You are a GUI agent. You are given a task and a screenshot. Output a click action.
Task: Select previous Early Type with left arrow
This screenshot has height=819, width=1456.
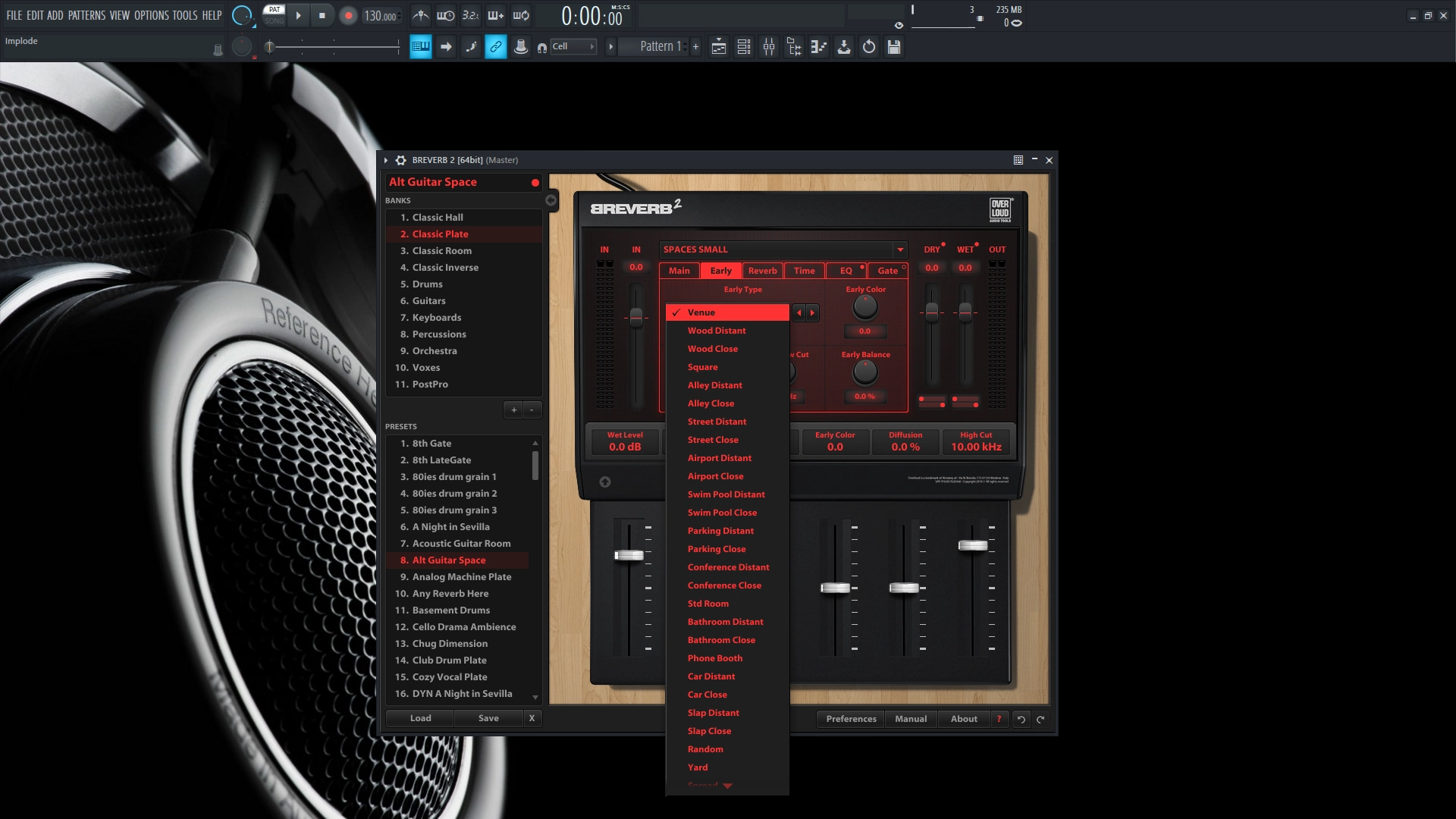click(x=799, y=312)
